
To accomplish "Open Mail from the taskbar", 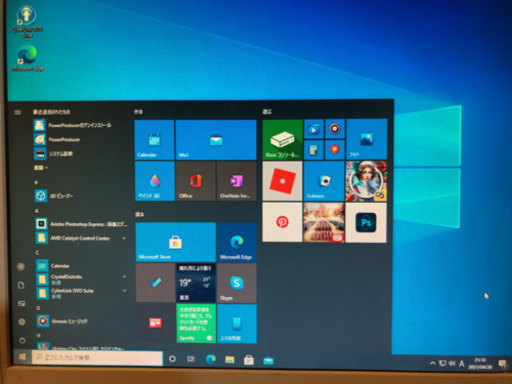I will [268, 360].
